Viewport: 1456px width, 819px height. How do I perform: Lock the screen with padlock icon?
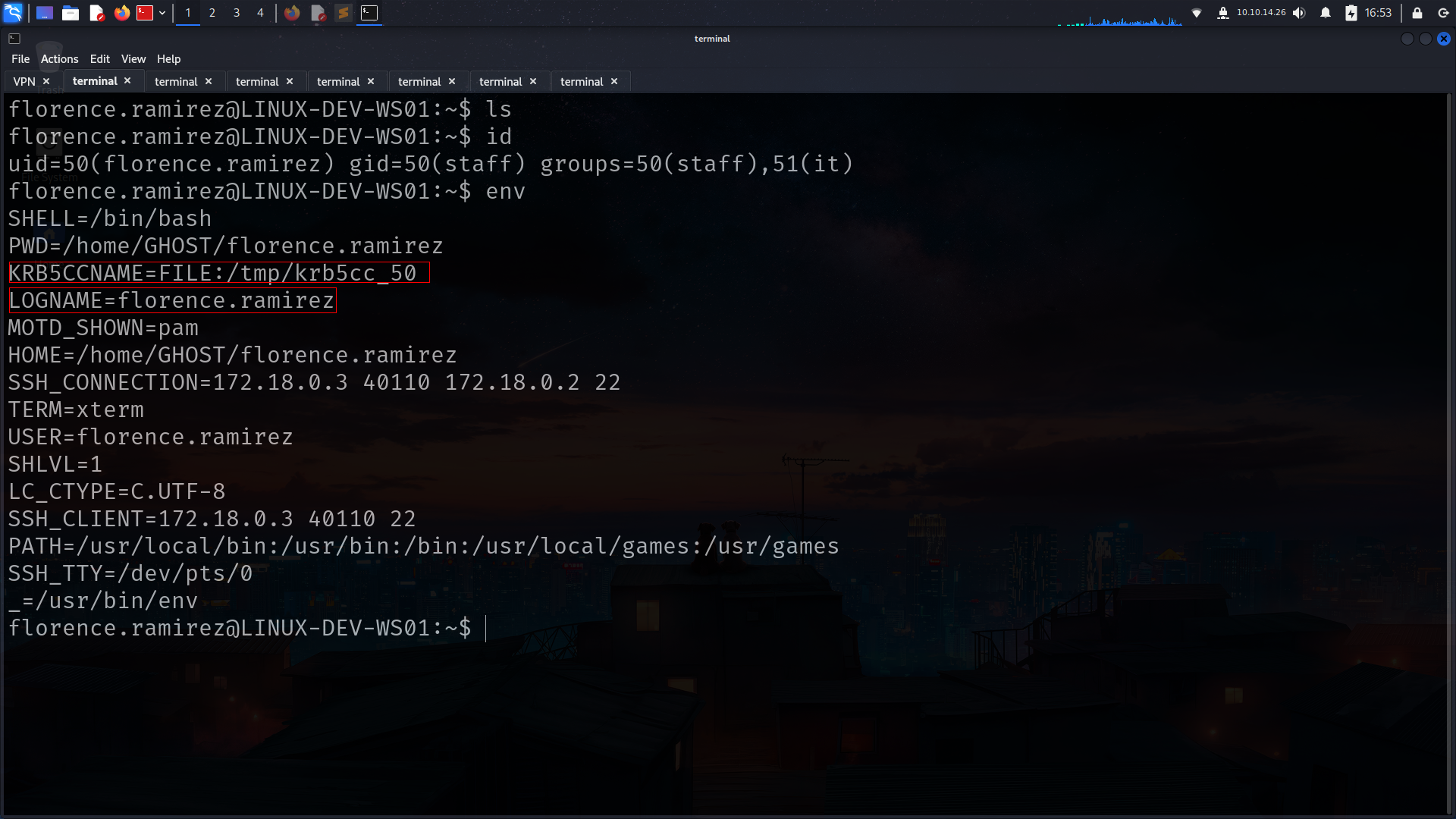[x=1417, y=13]
